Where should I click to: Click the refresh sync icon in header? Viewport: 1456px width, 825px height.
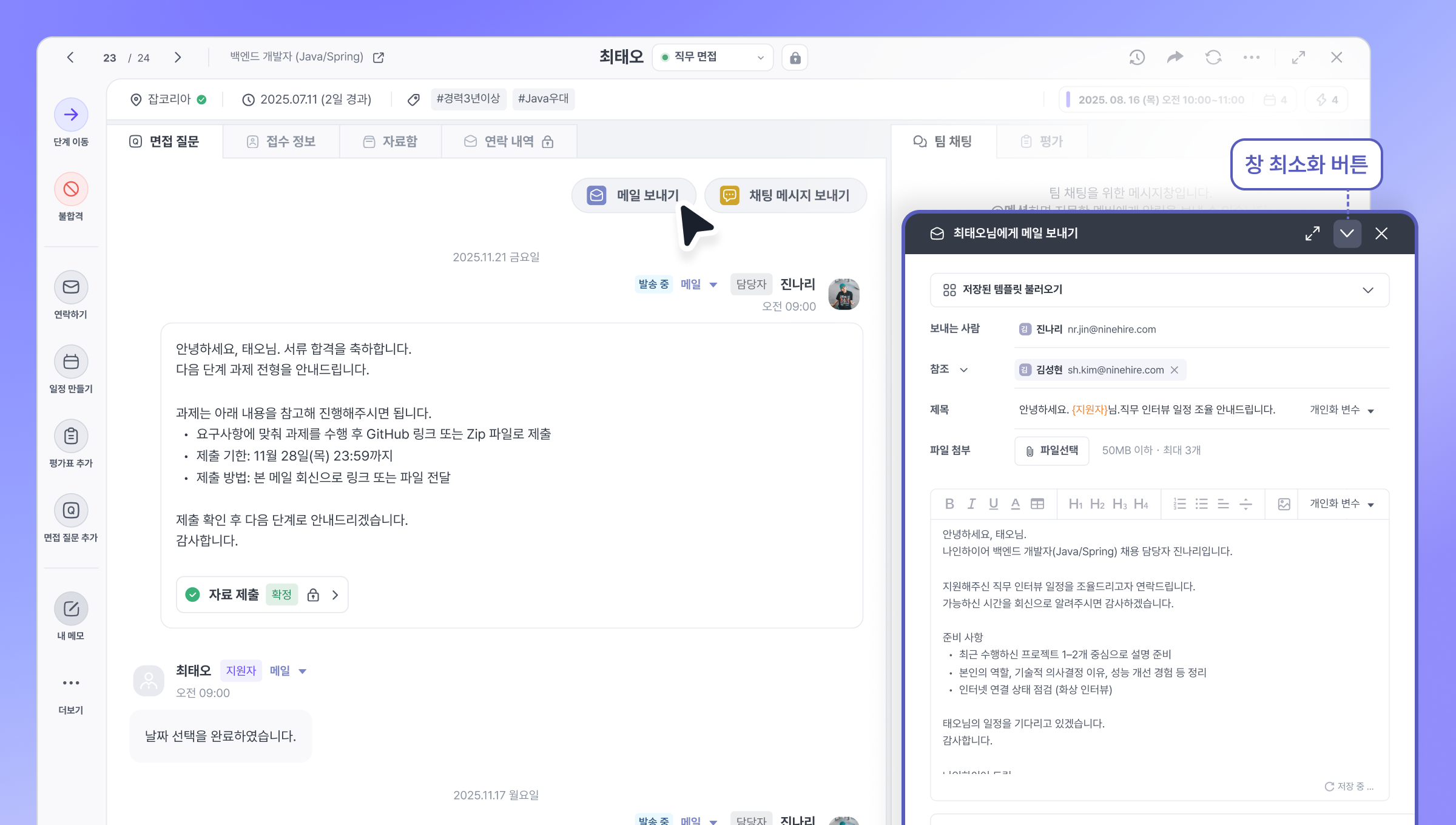pyautogui.click(x=1213, y=58)
